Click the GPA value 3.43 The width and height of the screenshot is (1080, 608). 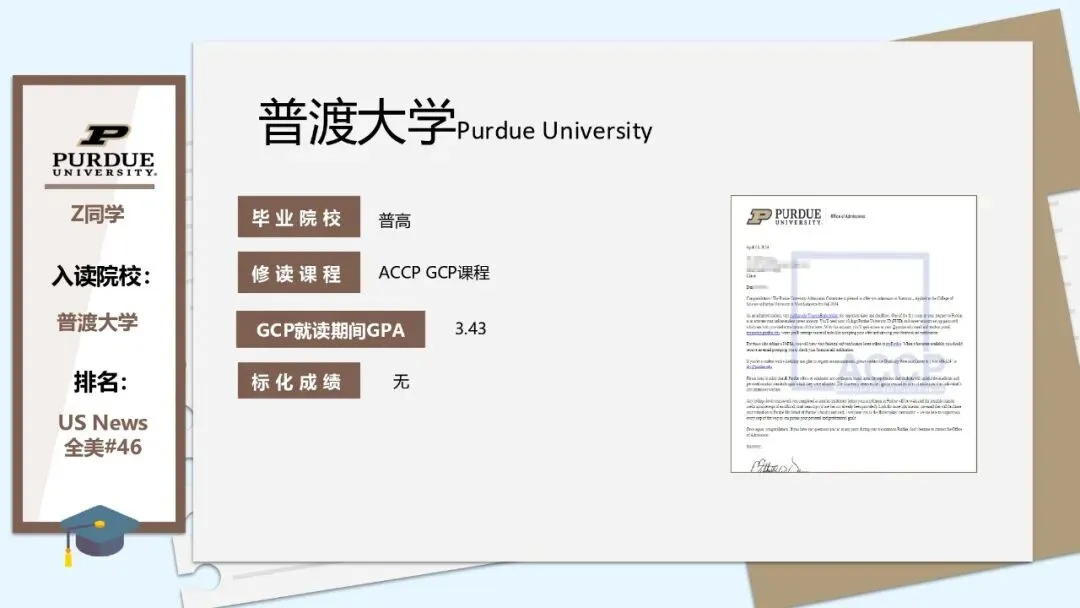tap(470, 328)
